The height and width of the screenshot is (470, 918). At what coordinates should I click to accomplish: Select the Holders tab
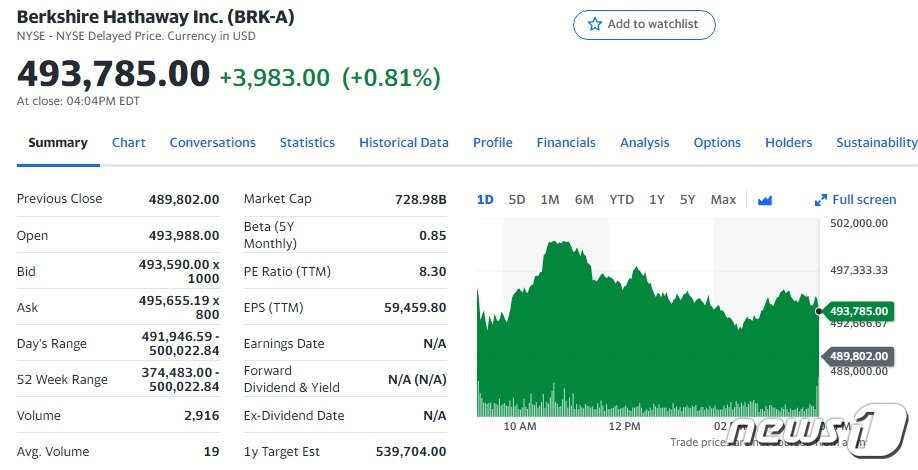788,143
